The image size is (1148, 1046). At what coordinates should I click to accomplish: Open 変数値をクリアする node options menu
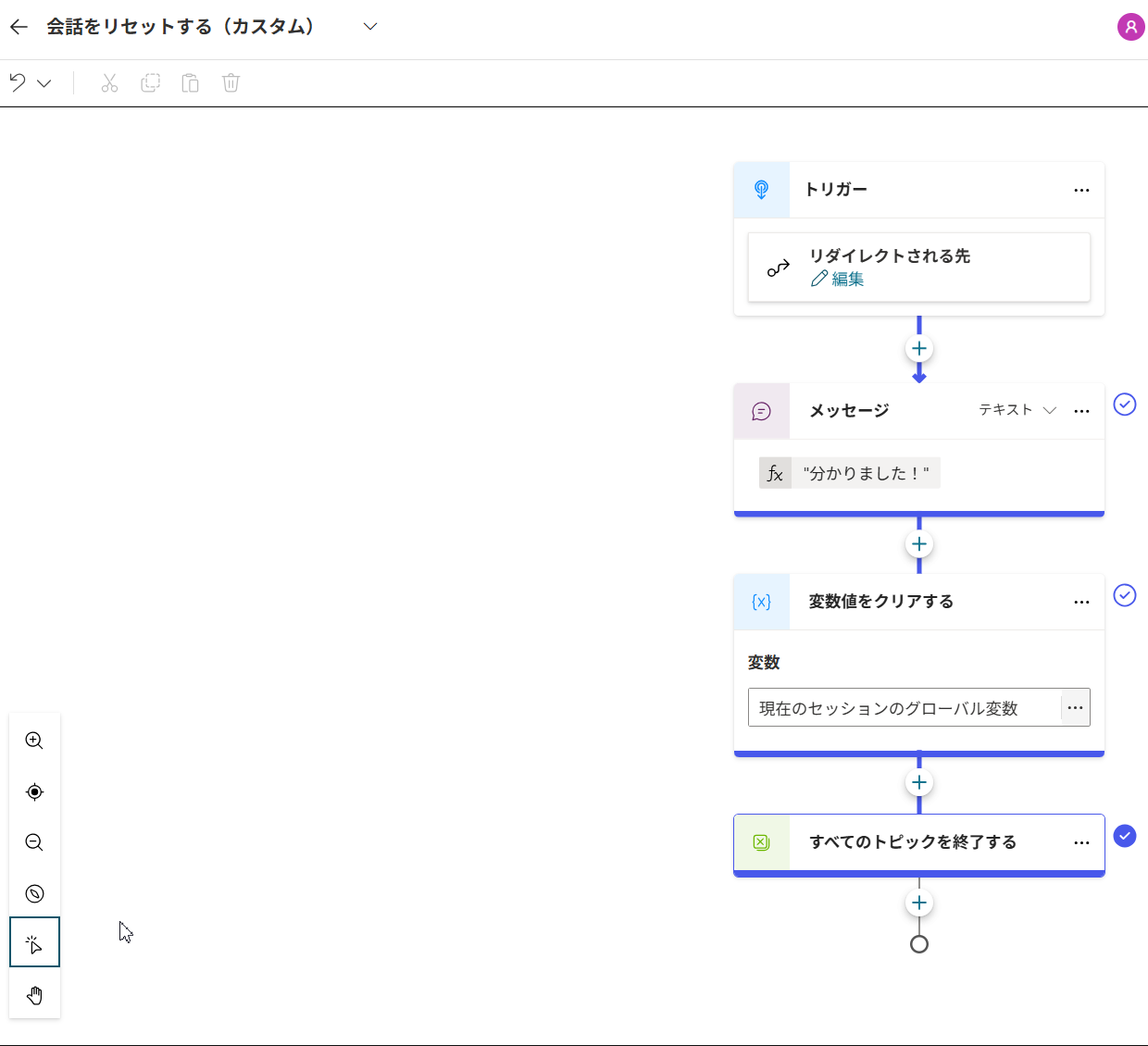[1081, 602]
